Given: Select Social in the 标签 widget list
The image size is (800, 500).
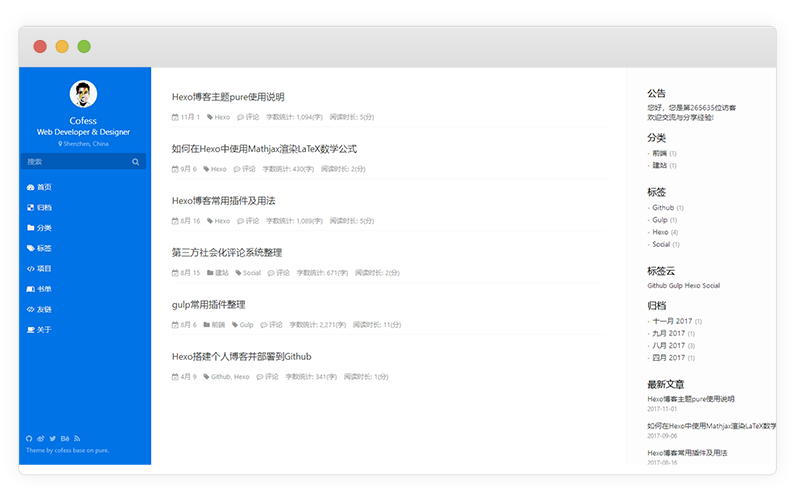Looking at the screenshot, I should (661, 244).
